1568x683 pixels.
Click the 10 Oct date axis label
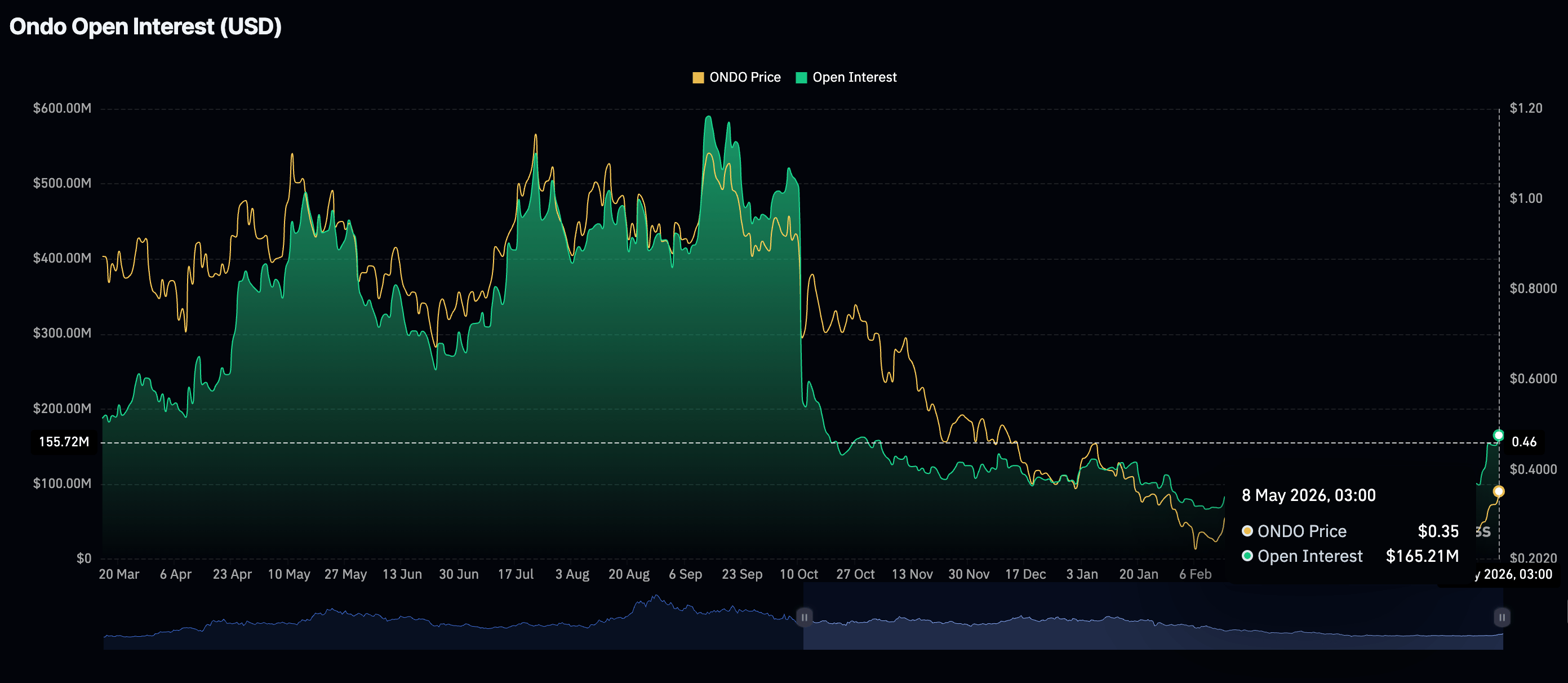coord(798,574)
